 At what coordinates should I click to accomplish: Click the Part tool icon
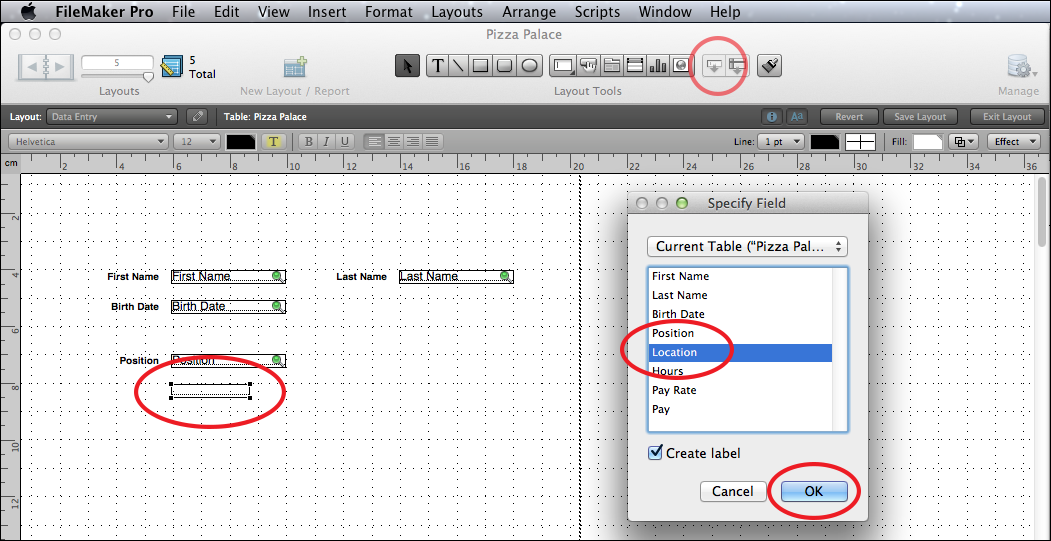[738, 66]
